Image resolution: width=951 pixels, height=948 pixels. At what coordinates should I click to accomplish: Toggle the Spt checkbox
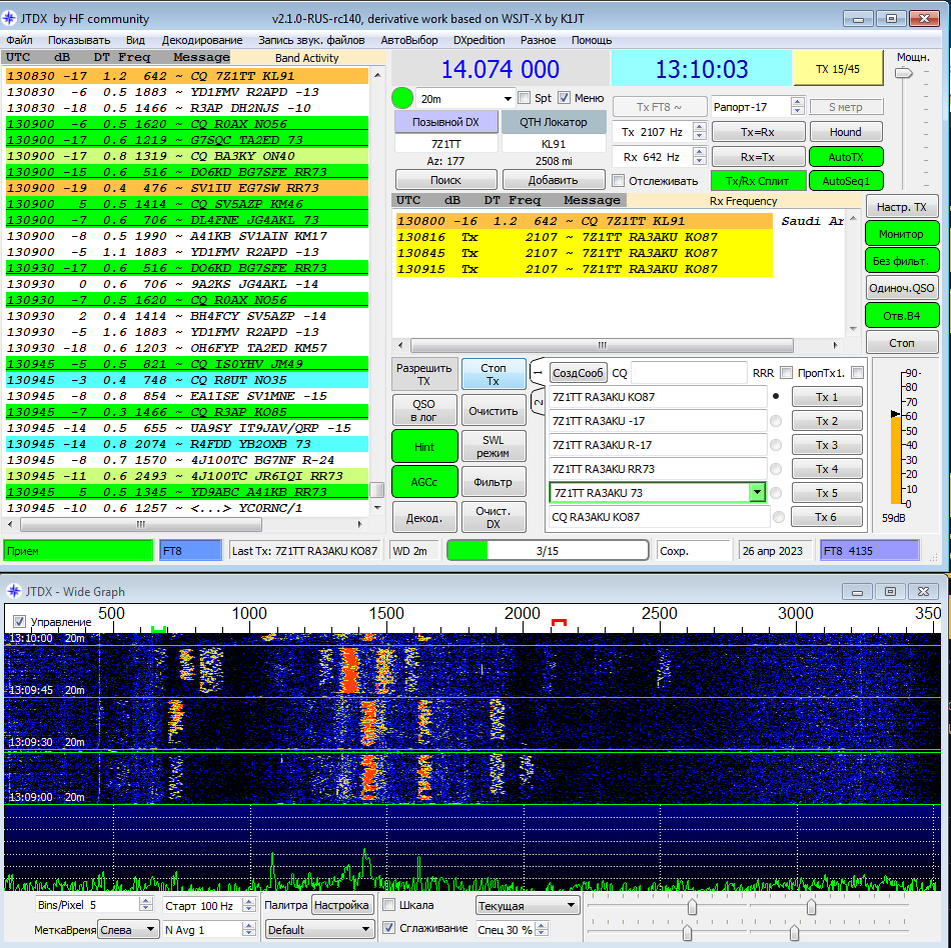tap(525, 98)
